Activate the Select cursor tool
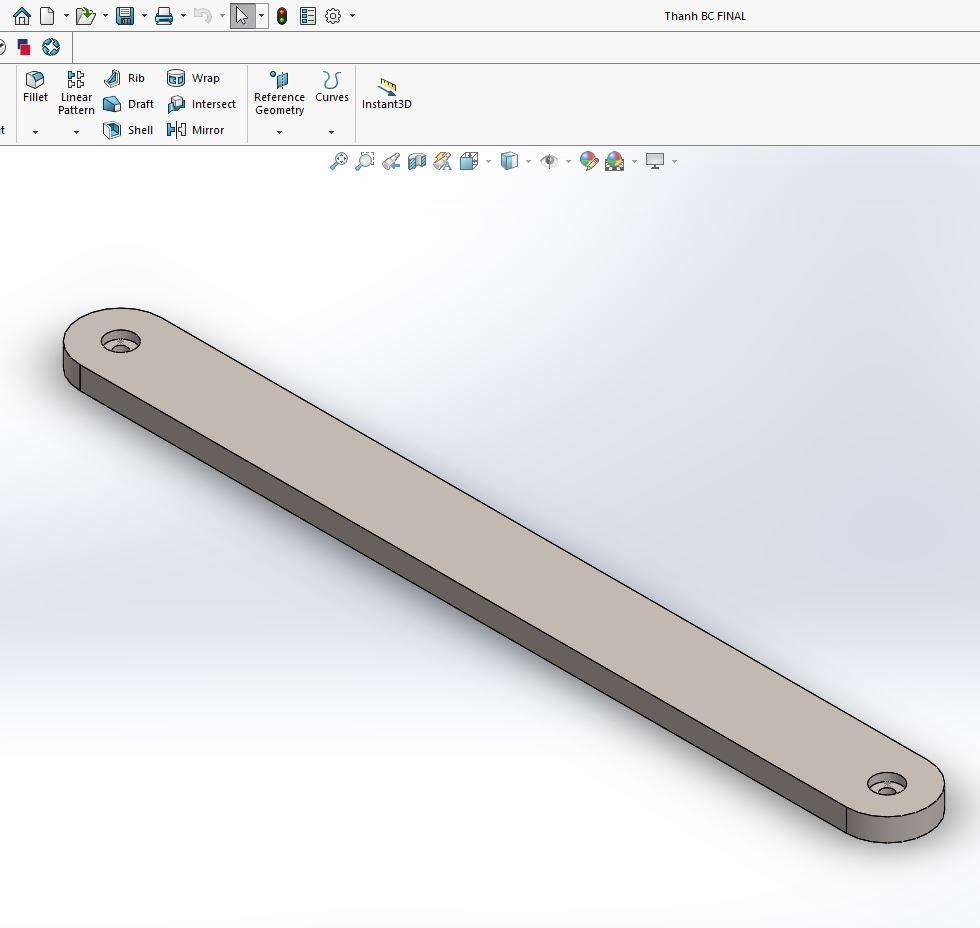Image resolution: width=980 pixels, height=928 pixels. (x=242, y=16)
